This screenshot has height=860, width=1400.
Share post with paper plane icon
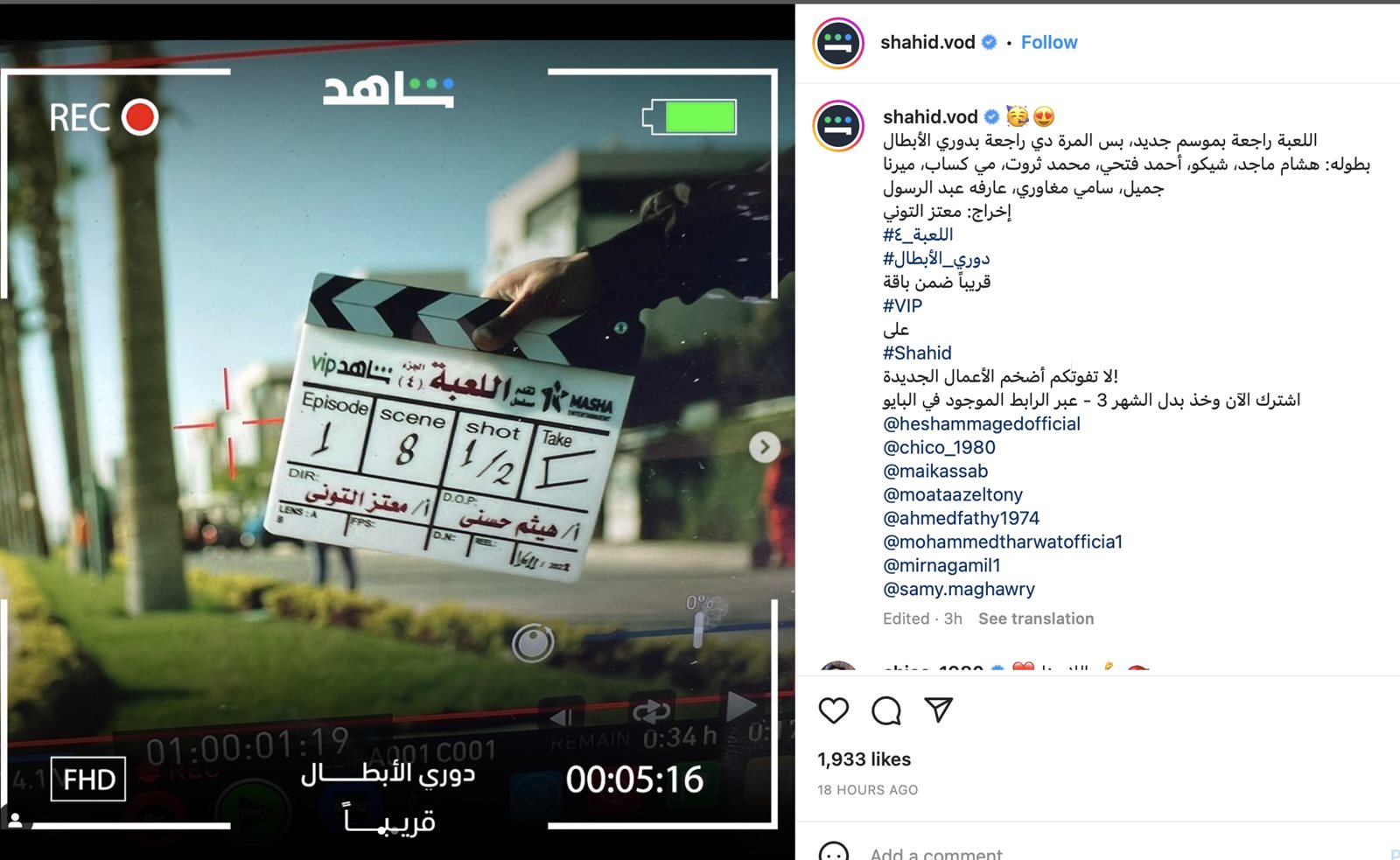(938, 710)
